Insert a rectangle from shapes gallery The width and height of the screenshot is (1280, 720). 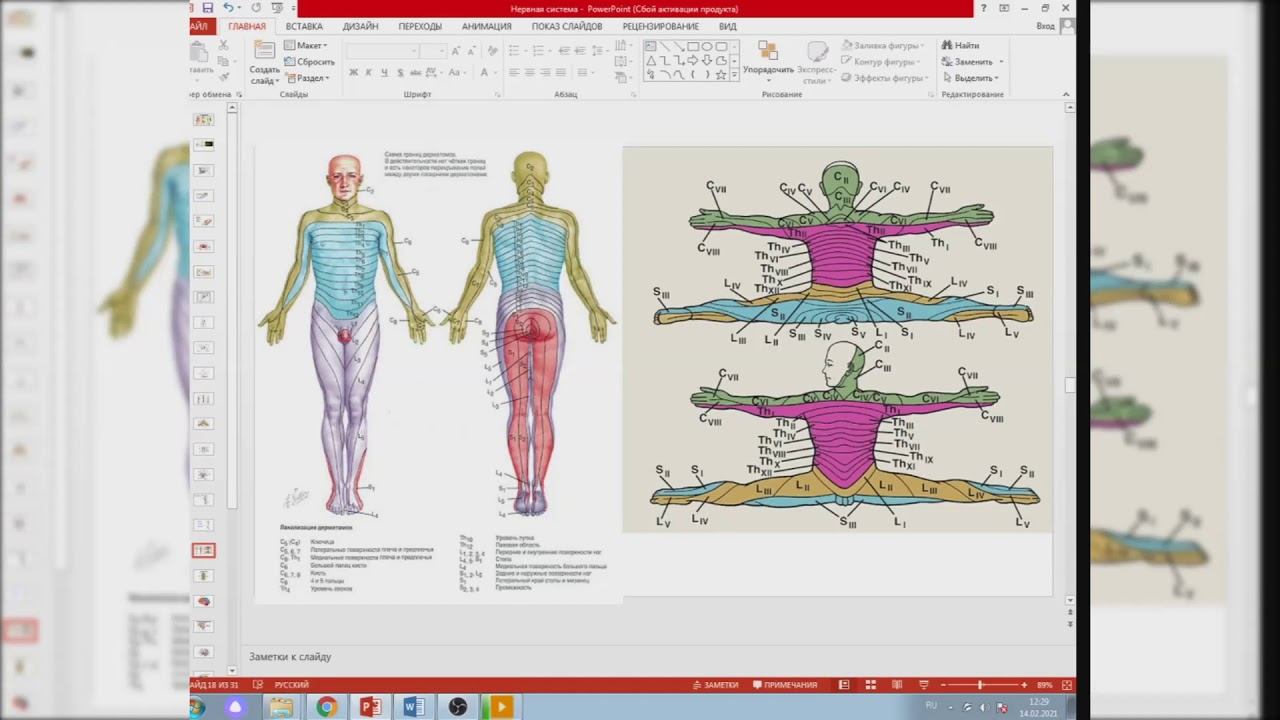point(693,46)
